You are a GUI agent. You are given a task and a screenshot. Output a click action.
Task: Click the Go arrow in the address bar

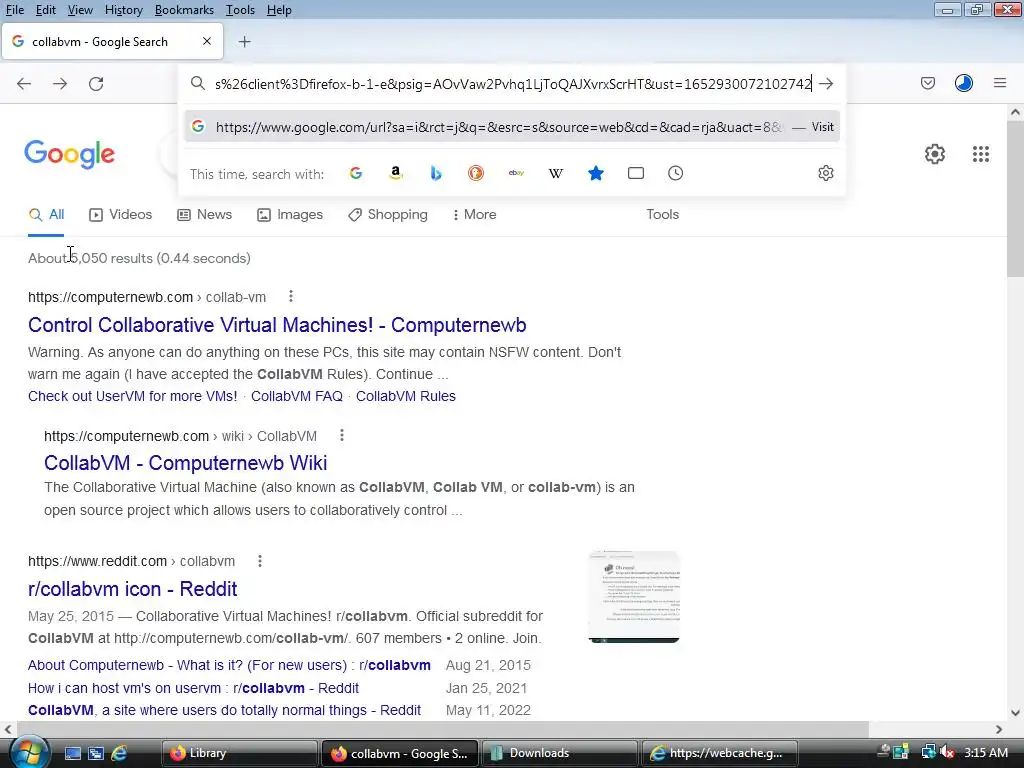click(x=826, y=84)
